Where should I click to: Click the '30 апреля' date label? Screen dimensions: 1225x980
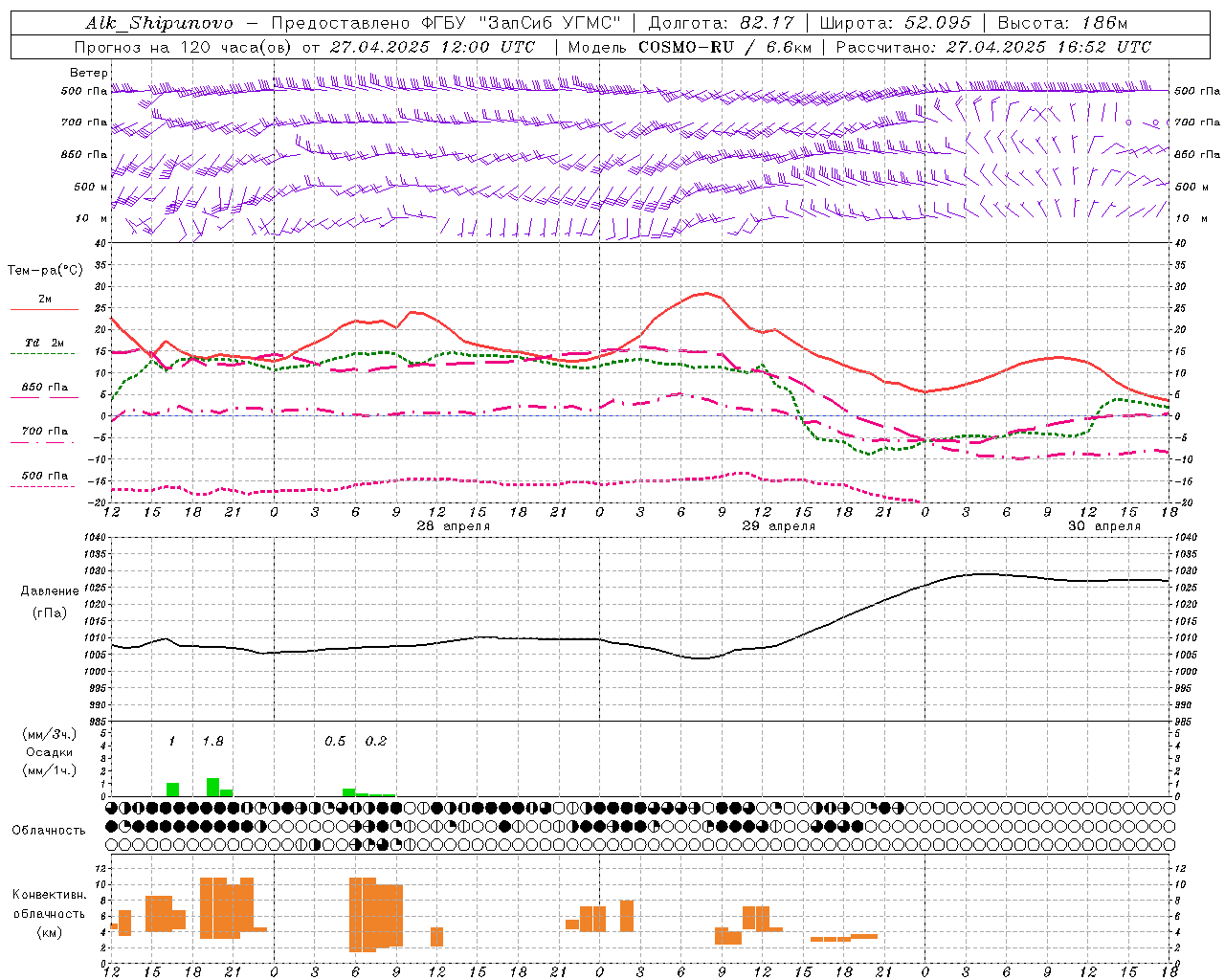click(x=1104, y=526)
